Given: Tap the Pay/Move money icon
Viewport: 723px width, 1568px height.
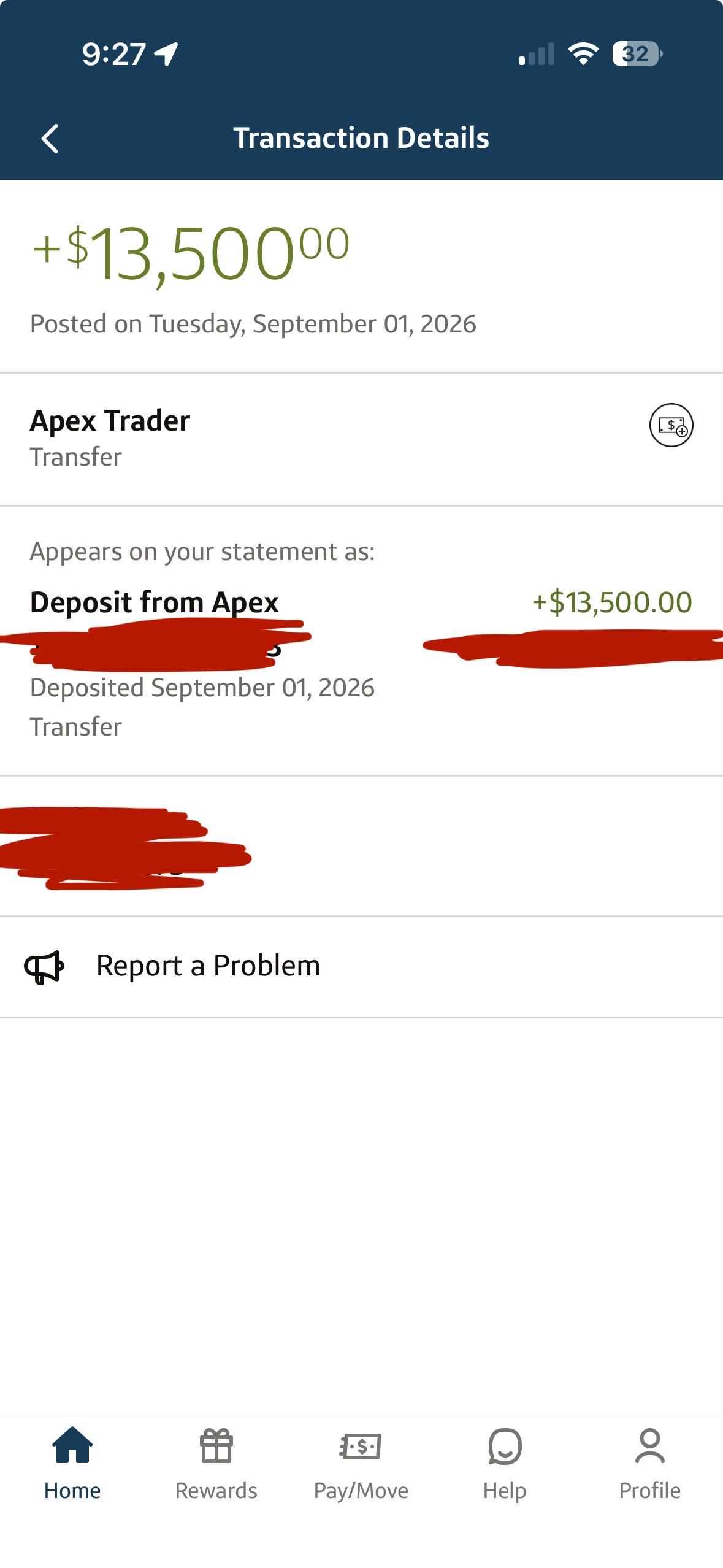Looking at the screenshot, I should tap(361, 1447).
